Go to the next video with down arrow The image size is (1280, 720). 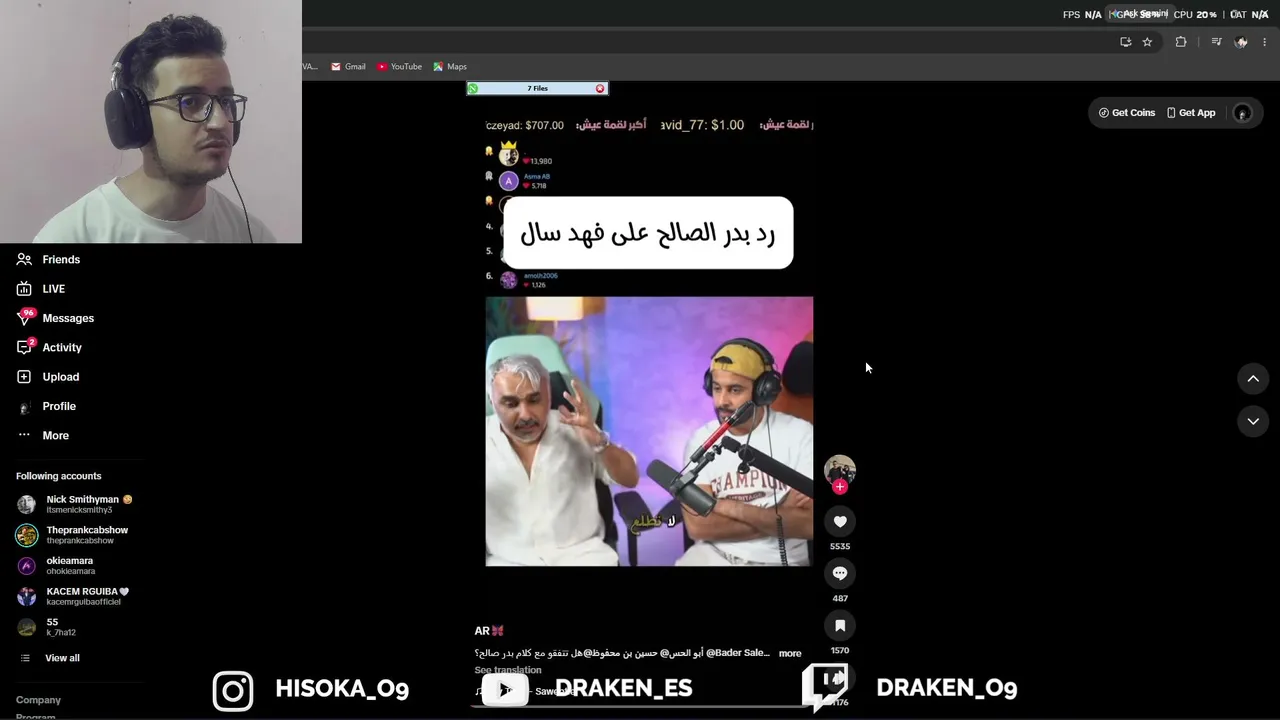tap(1253, 422)
